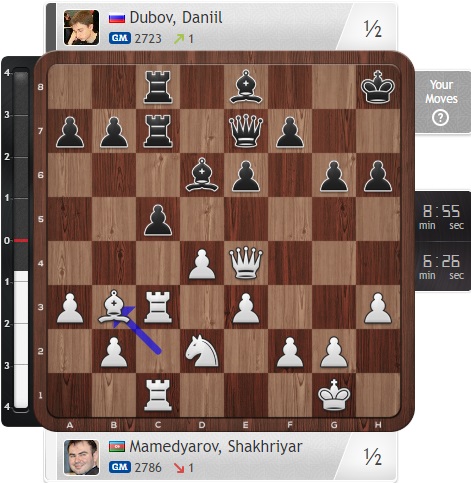
Task: Click the Your Moves panel tab
Action: tap(443, 102)
